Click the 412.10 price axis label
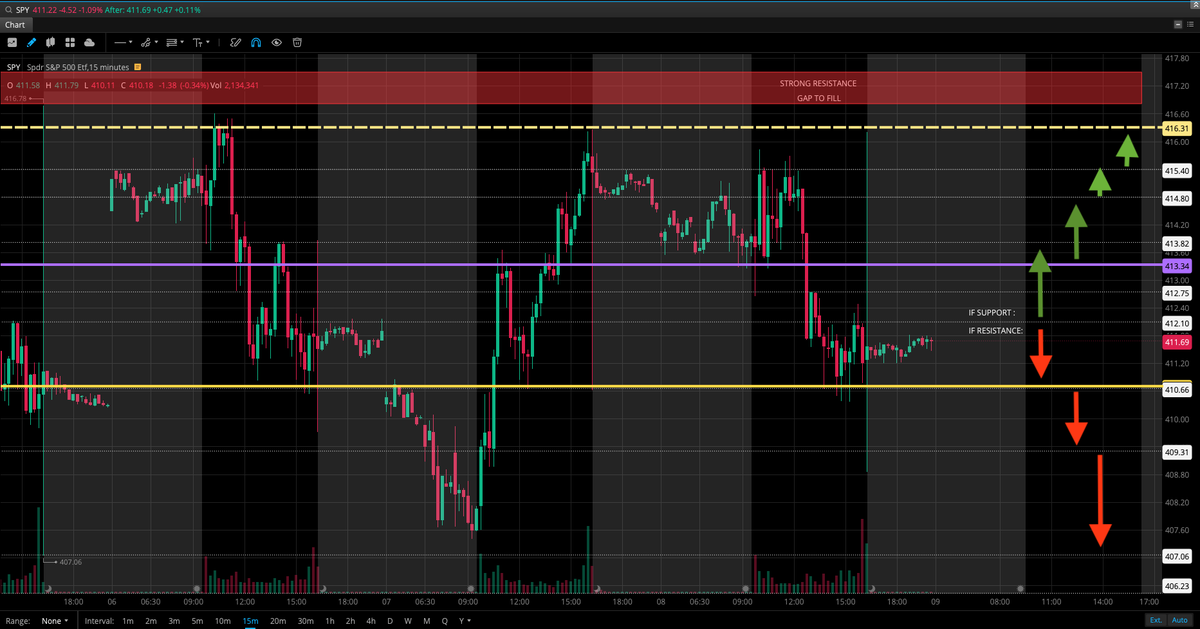This screenshot has width=1200, height=629. [x=1178, y=324]
